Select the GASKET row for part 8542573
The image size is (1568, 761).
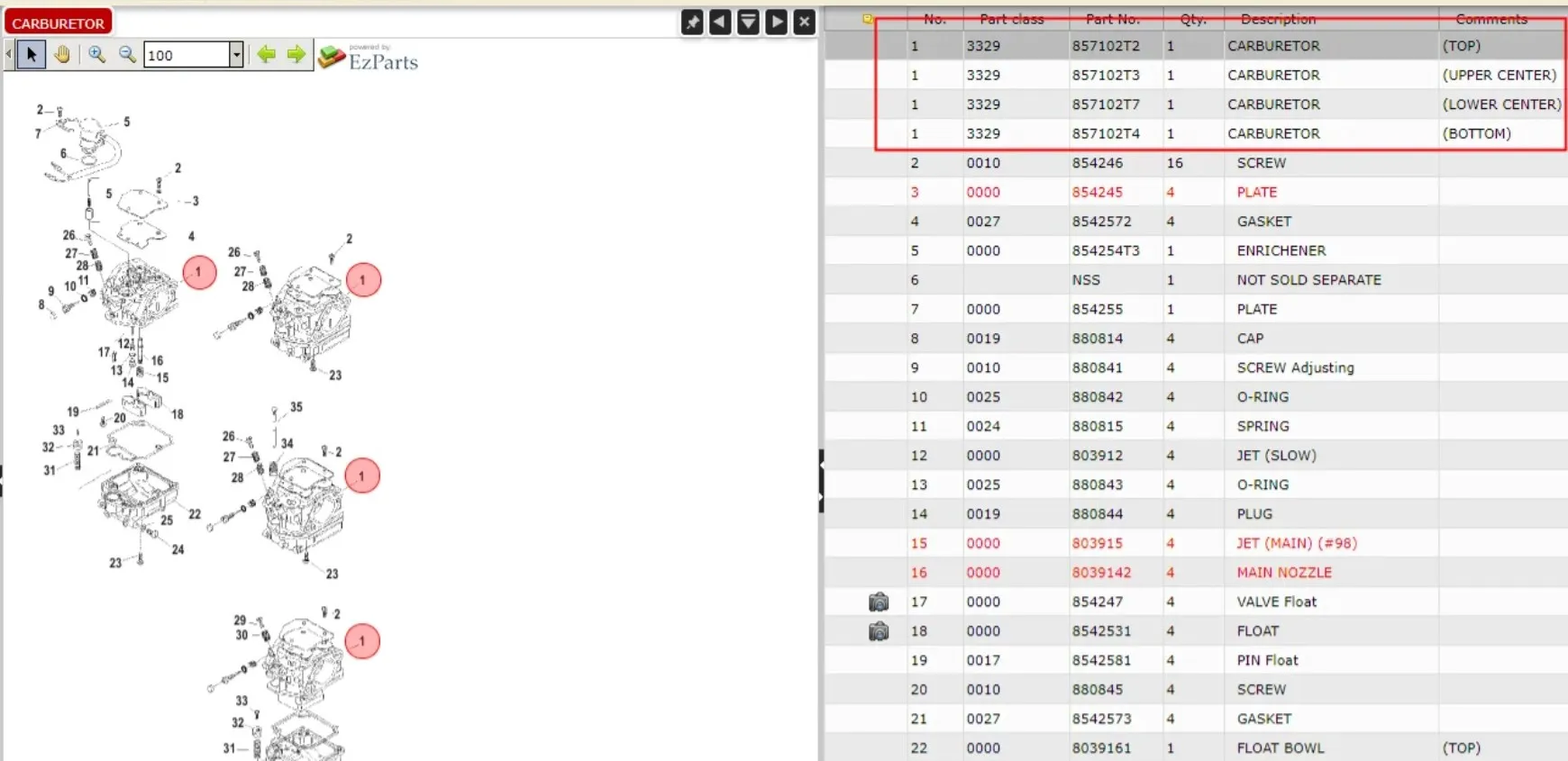(x=1196, y=719)
